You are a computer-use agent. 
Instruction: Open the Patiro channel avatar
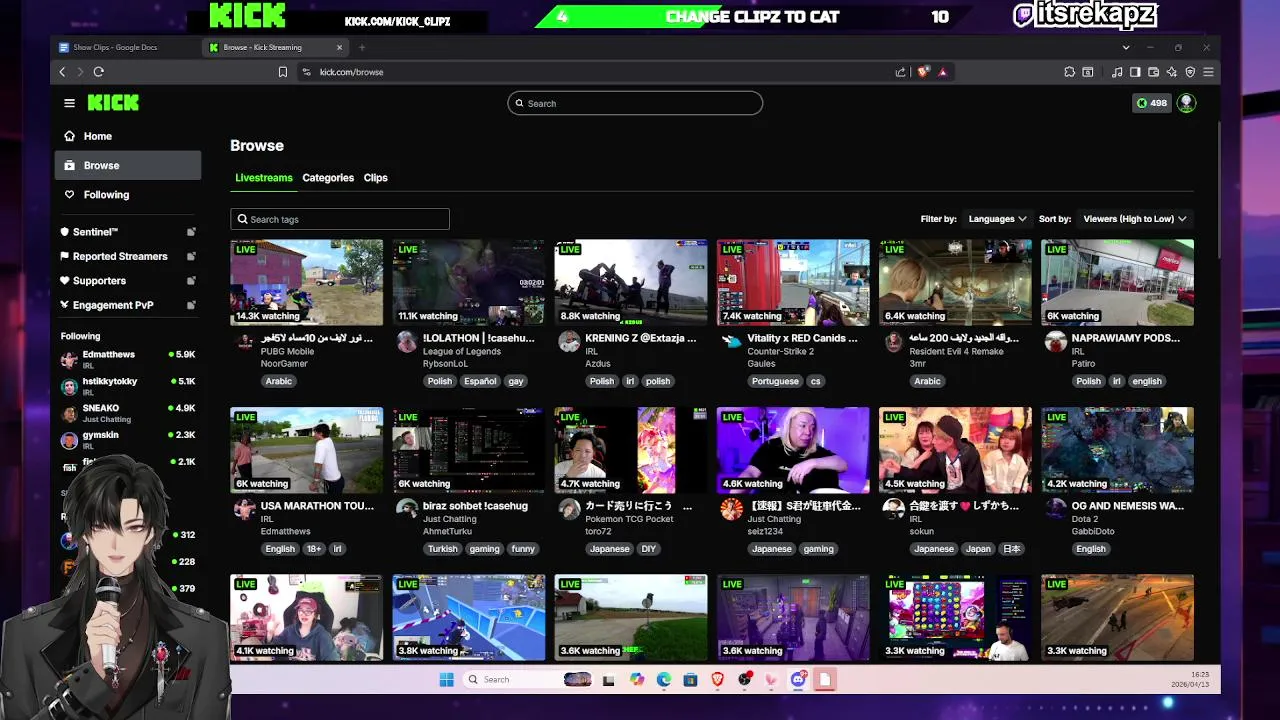click(1055, 342)
